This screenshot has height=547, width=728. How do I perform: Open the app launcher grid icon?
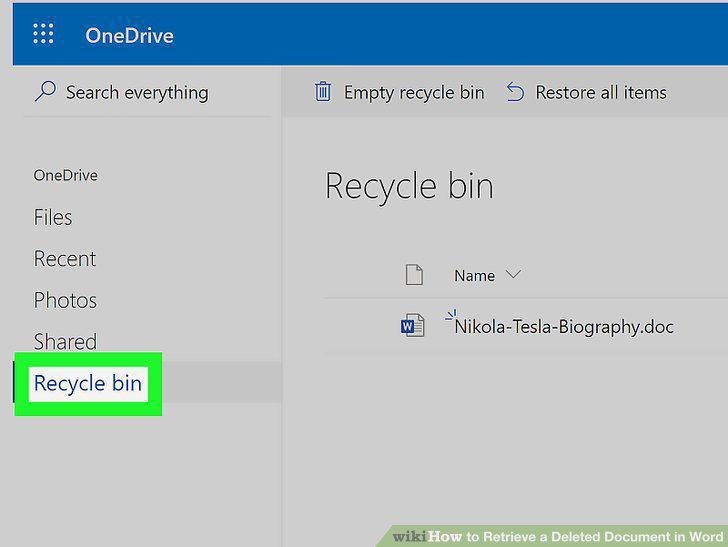pyautogui.click(x=43, y=34)
